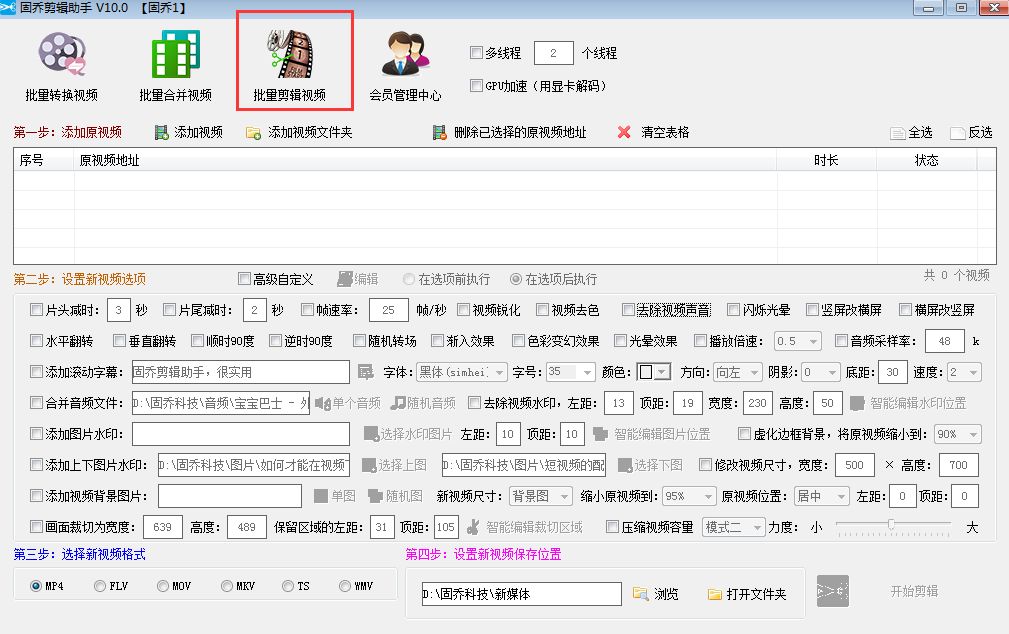Click 浏览 to browse save location

point(658,591)
